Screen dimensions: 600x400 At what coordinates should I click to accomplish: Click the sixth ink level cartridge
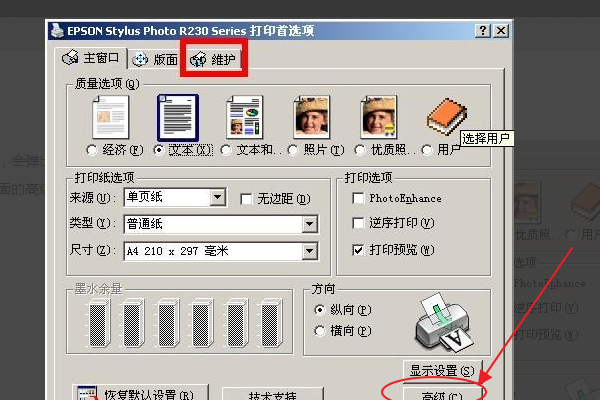coord(271,323)
